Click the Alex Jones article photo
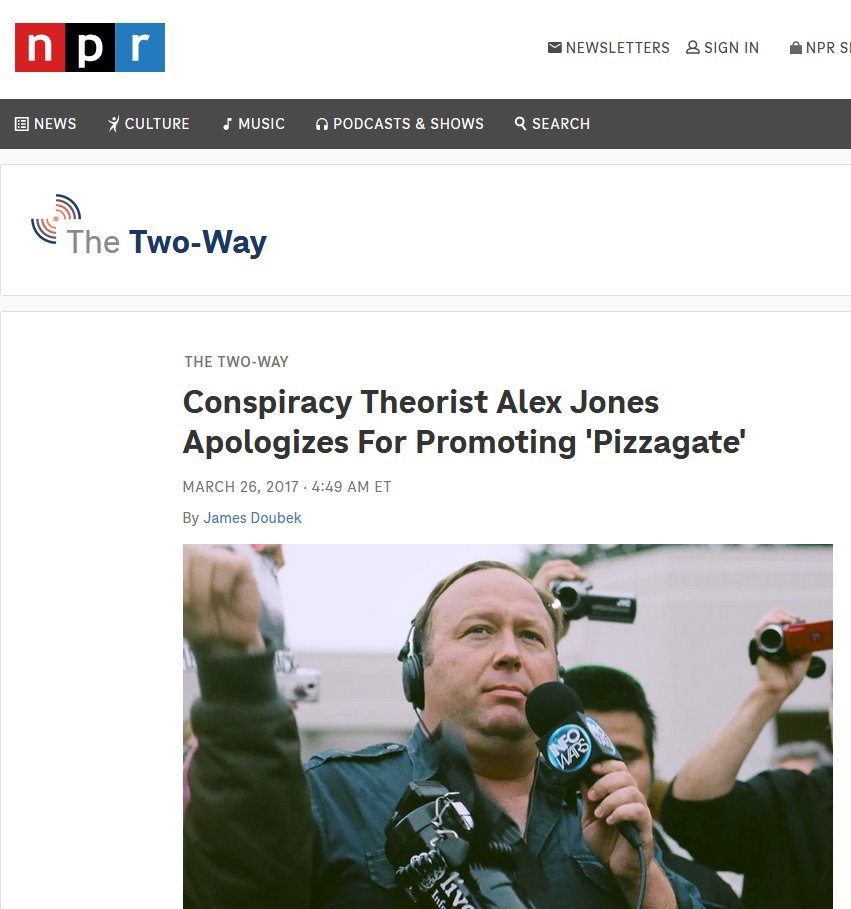851x909 pixels. pyautogui.click(x=508, y=726)
